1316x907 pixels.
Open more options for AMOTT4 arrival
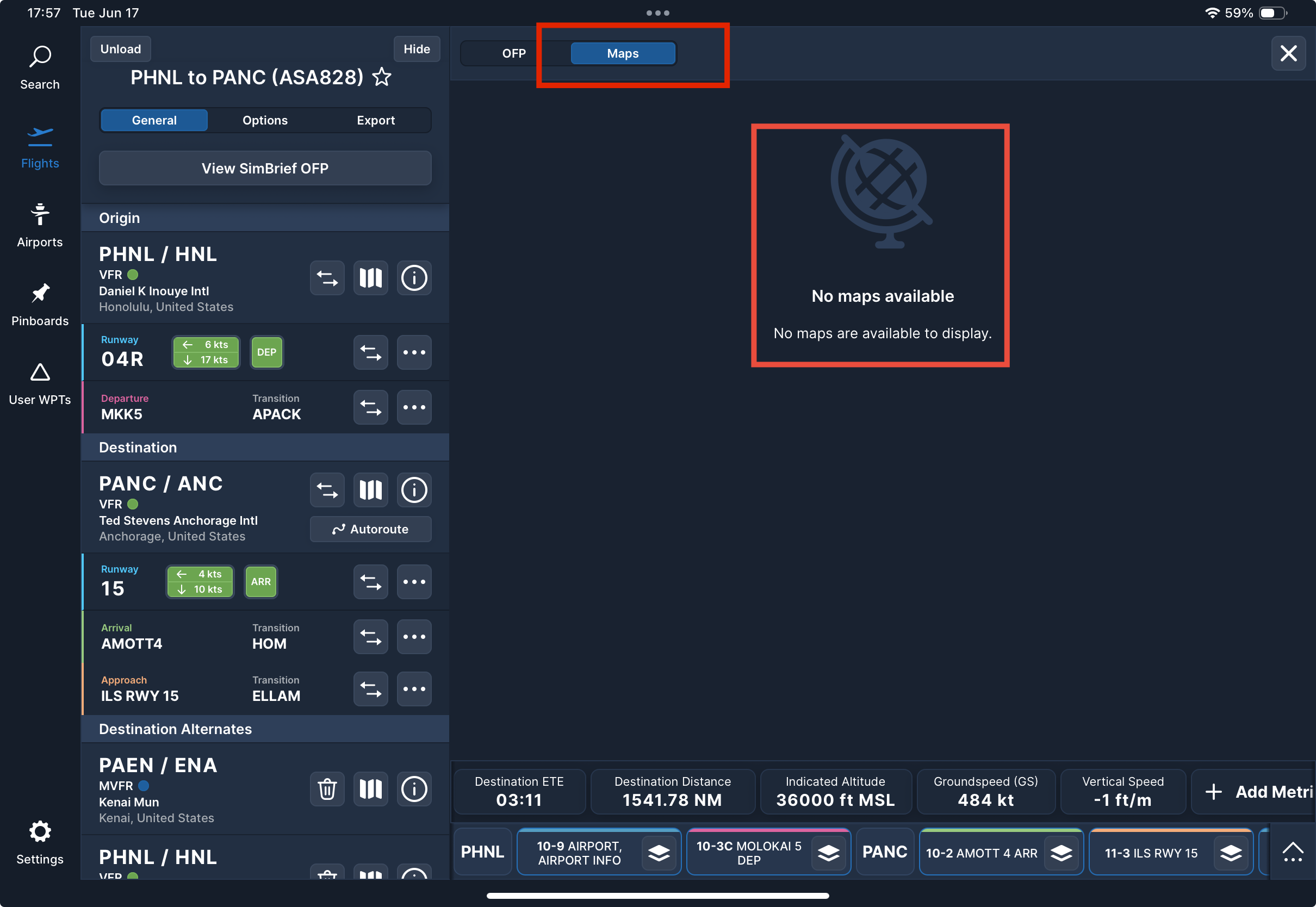pos(414,637)
